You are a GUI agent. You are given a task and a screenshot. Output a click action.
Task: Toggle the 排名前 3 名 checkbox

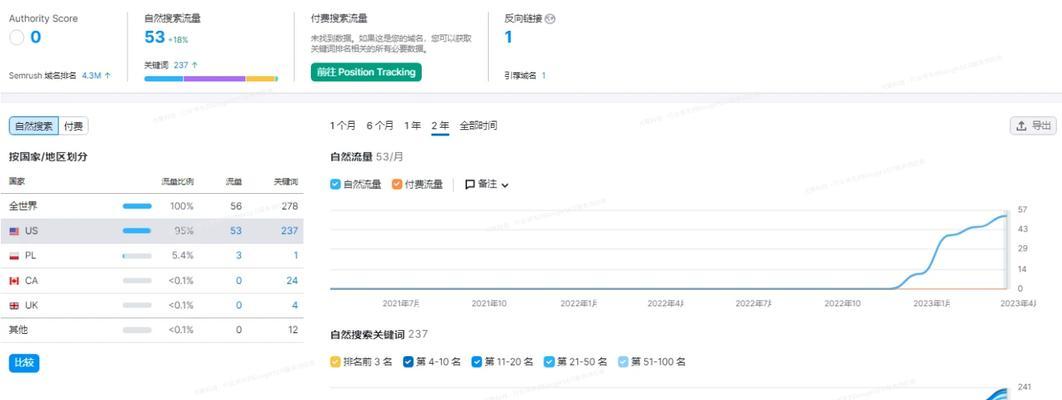coord(335,362)
